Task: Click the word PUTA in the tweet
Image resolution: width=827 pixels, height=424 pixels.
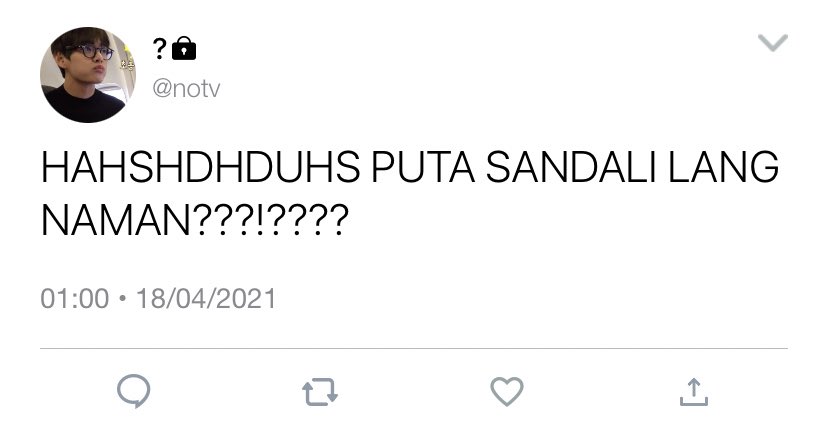Action: coord(423,167)
